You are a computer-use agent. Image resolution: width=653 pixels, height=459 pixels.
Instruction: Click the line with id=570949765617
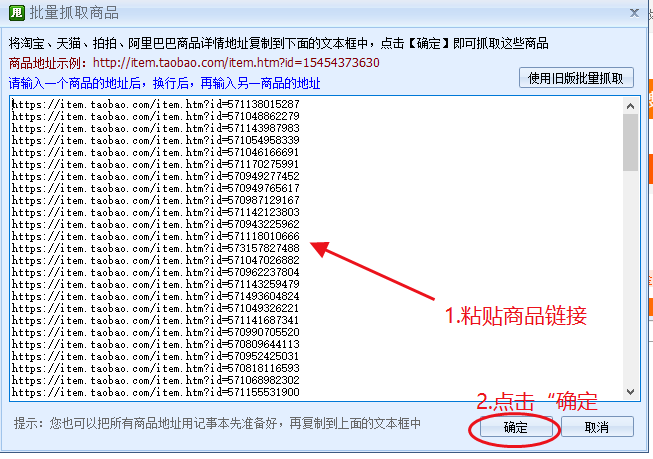click(156, 188)
